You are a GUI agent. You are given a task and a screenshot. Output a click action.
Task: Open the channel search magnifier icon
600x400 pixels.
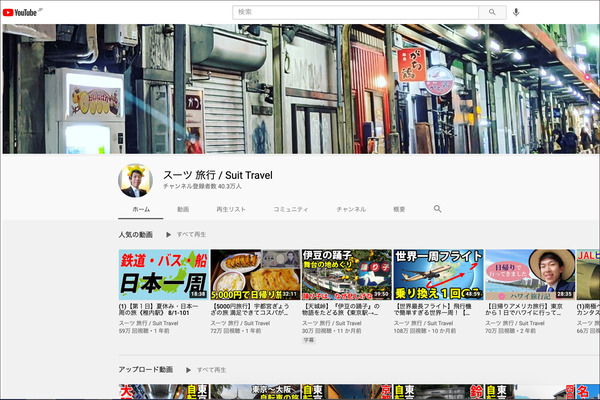coord(437,209)
